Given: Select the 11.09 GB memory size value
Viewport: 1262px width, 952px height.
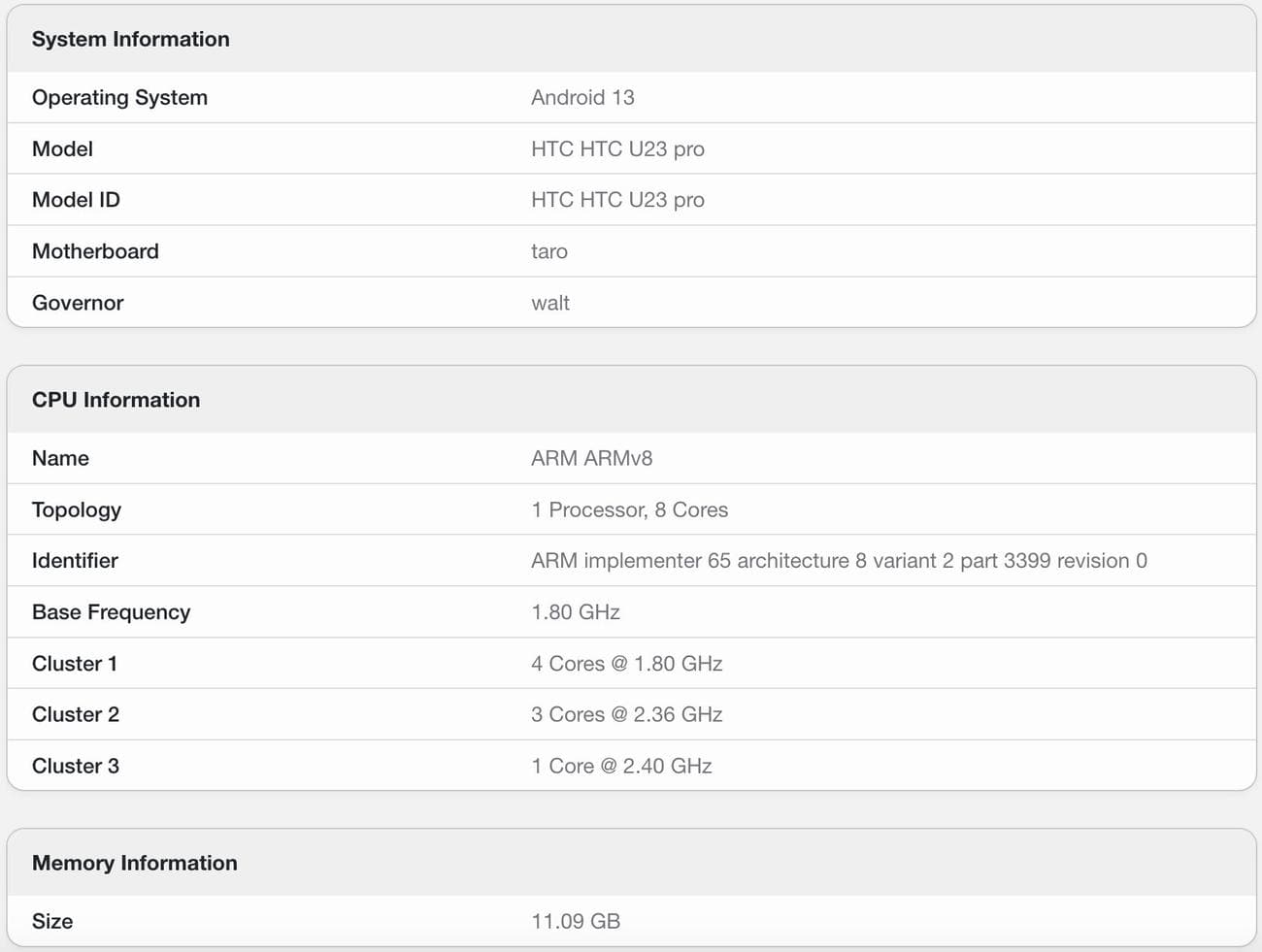Looking at the screenshot, I should coord(576,921).
